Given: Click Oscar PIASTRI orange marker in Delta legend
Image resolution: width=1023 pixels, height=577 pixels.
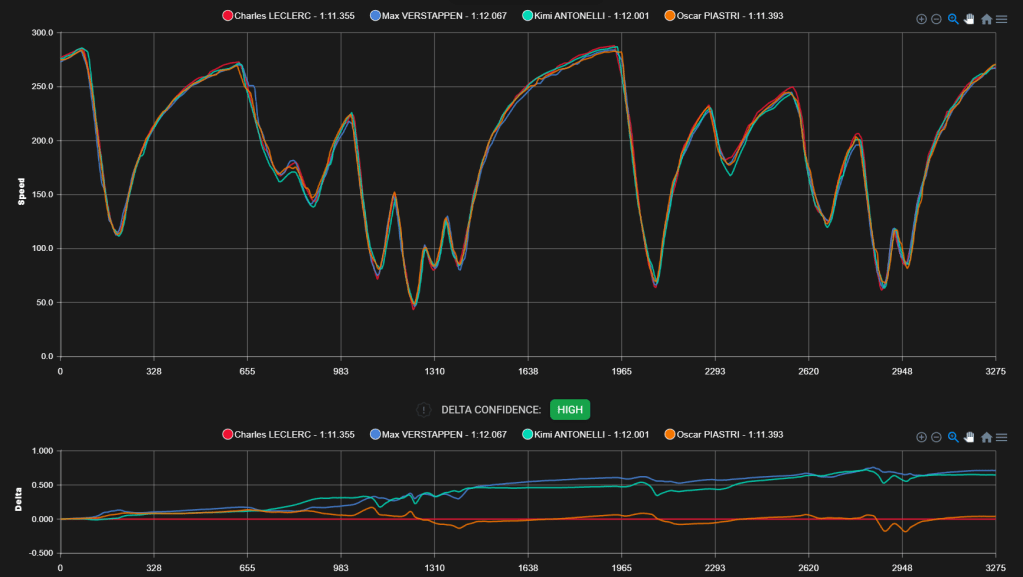Looking at the screenshot, I should [671, 434].
